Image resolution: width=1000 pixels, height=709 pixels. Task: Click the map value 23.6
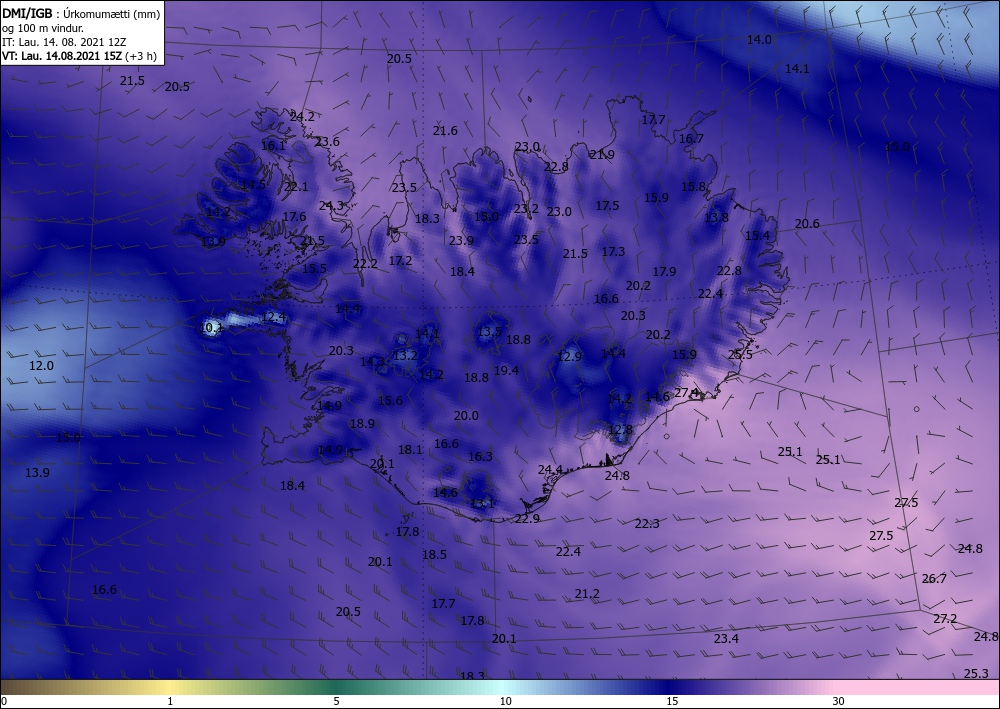[x=327, y=142]
